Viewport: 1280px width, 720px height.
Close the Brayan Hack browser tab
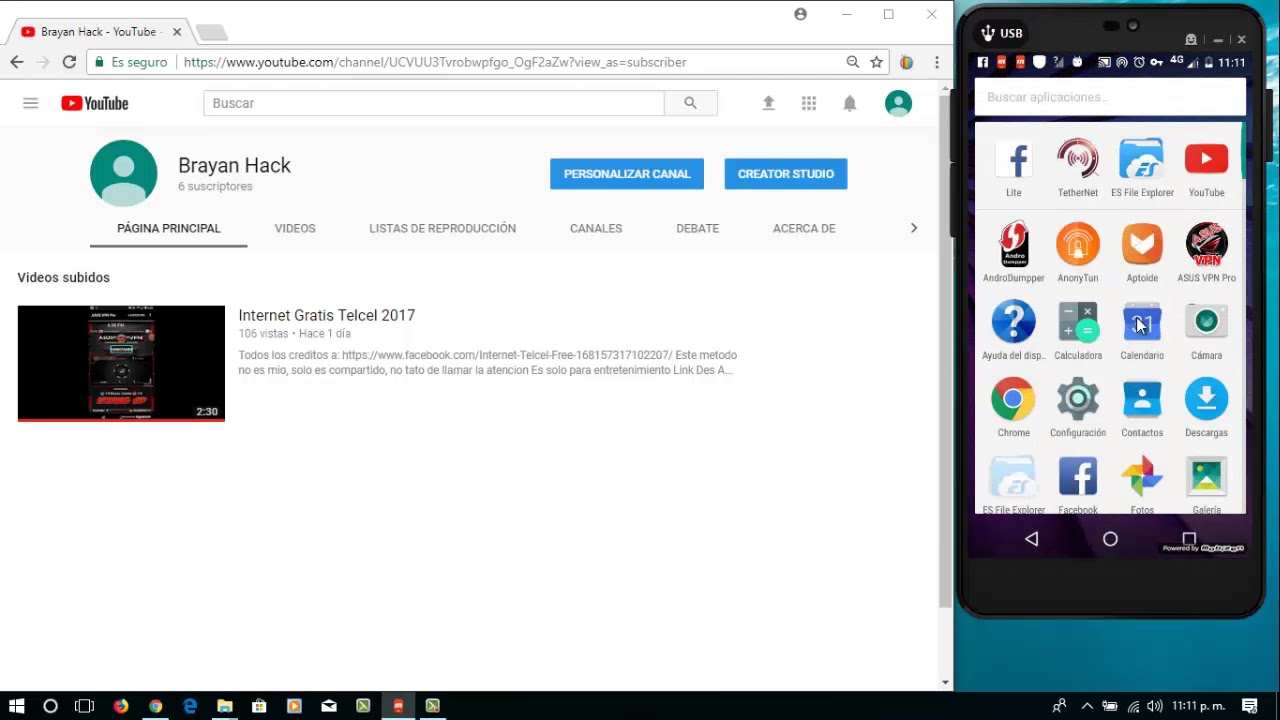pos(177,32)
